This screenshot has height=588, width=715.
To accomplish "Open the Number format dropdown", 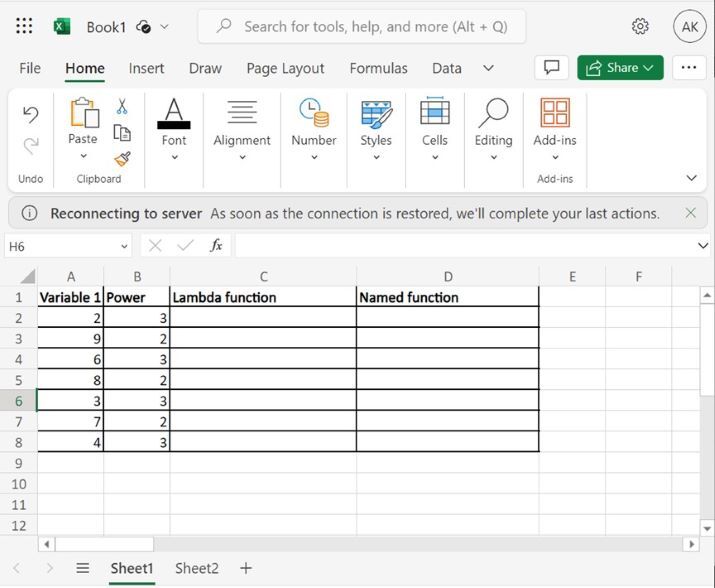I will pyautogui.click(x=314, y=125).
